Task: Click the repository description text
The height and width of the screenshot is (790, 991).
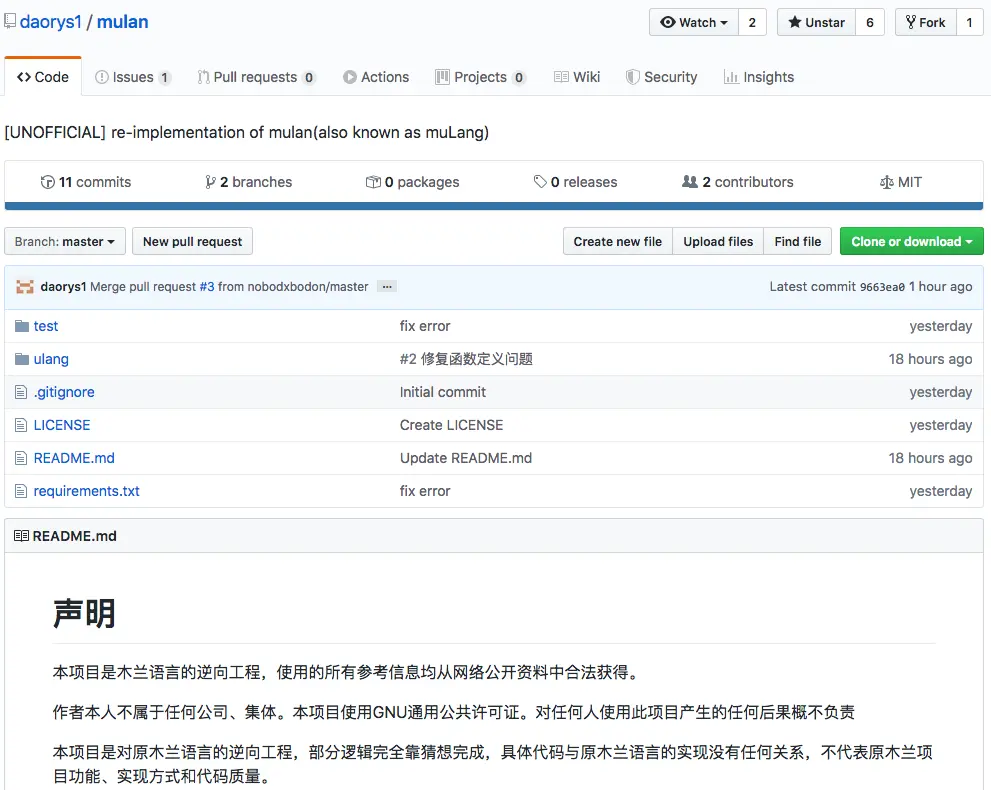Action: [x=246, y=133]
